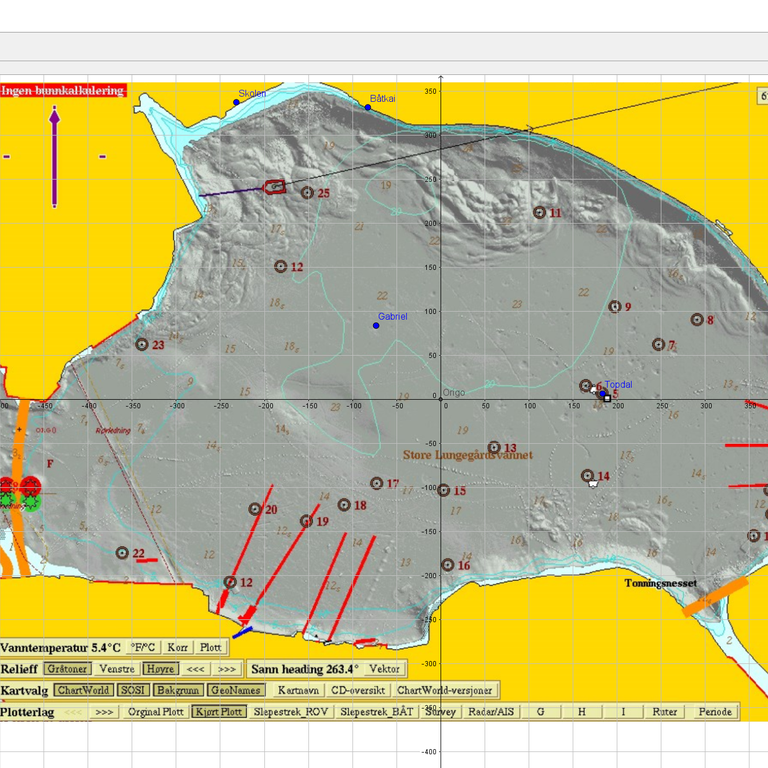This screenshot has height=768, width=768.
Task: Select target marker number 23
Action: pos(142,345)
